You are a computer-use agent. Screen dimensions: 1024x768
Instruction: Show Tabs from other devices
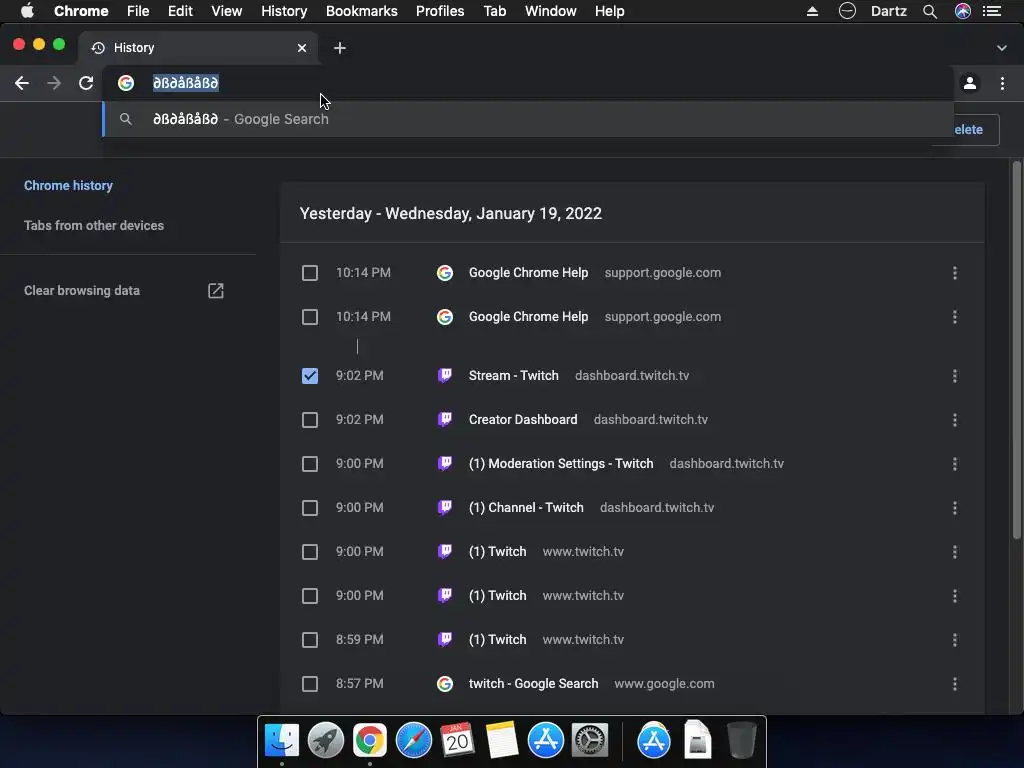94,225
